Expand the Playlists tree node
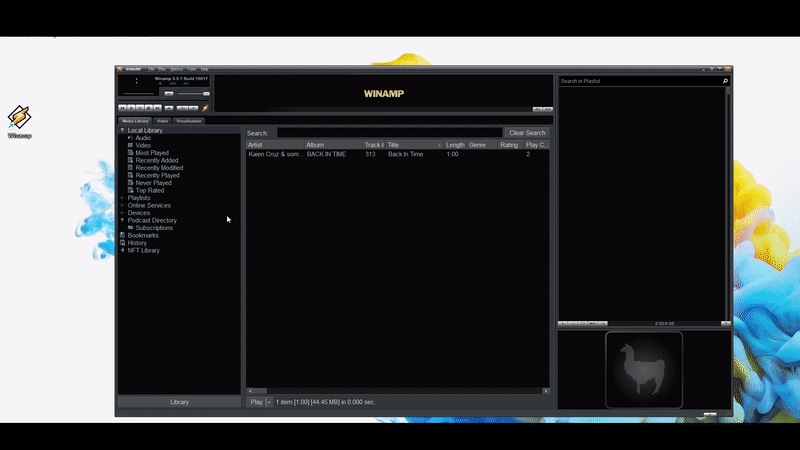 pyautogui.click(x=122, y=198)
